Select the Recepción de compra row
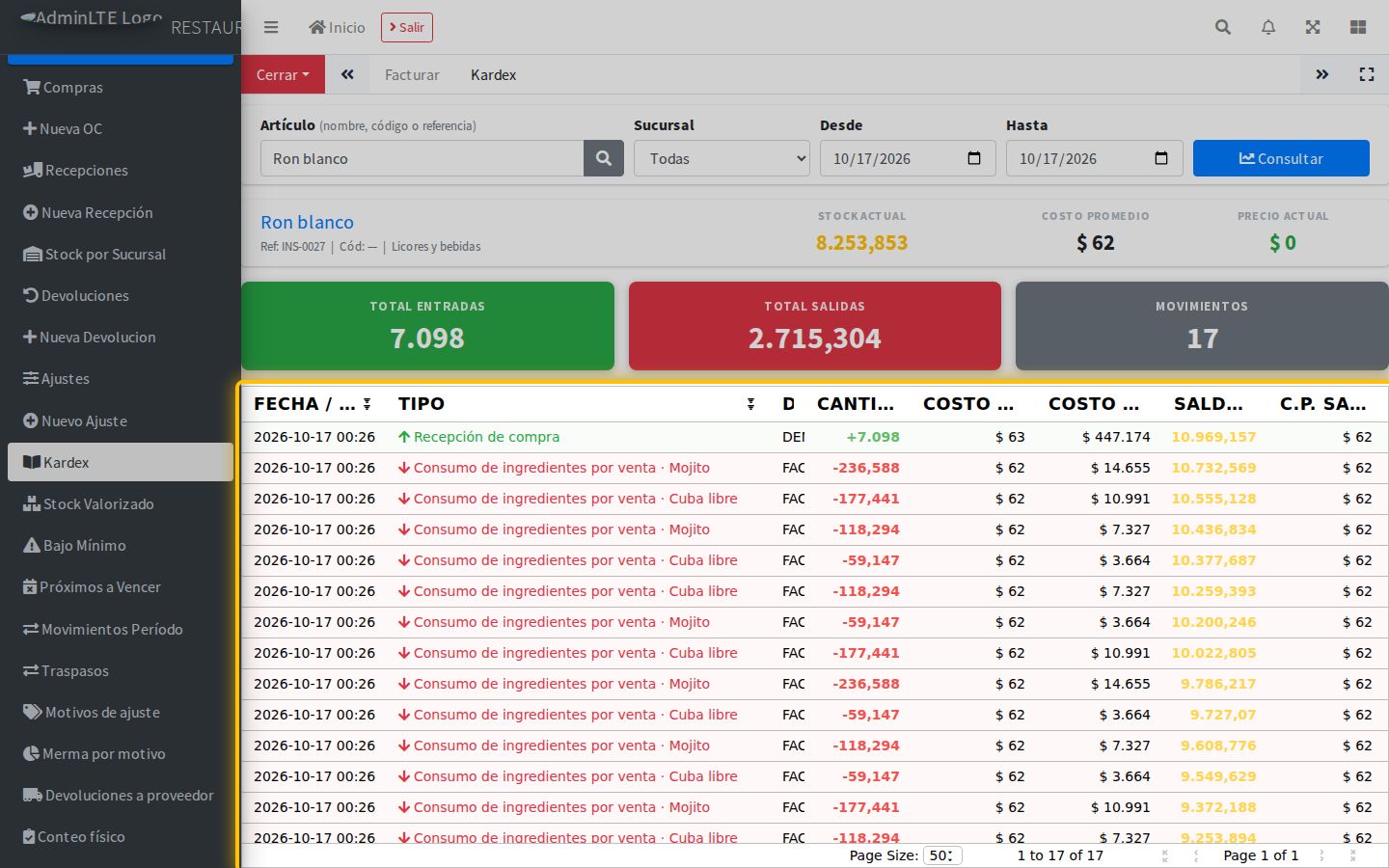The image size is (1389, 868). tap(814, 437)
